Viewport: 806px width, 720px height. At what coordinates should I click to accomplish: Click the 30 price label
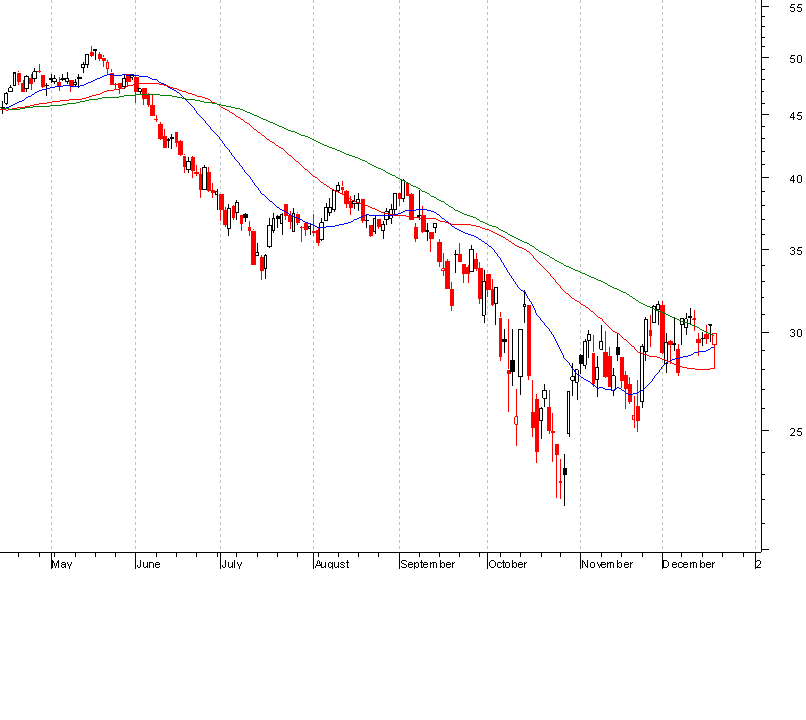(x=796, y=333)
